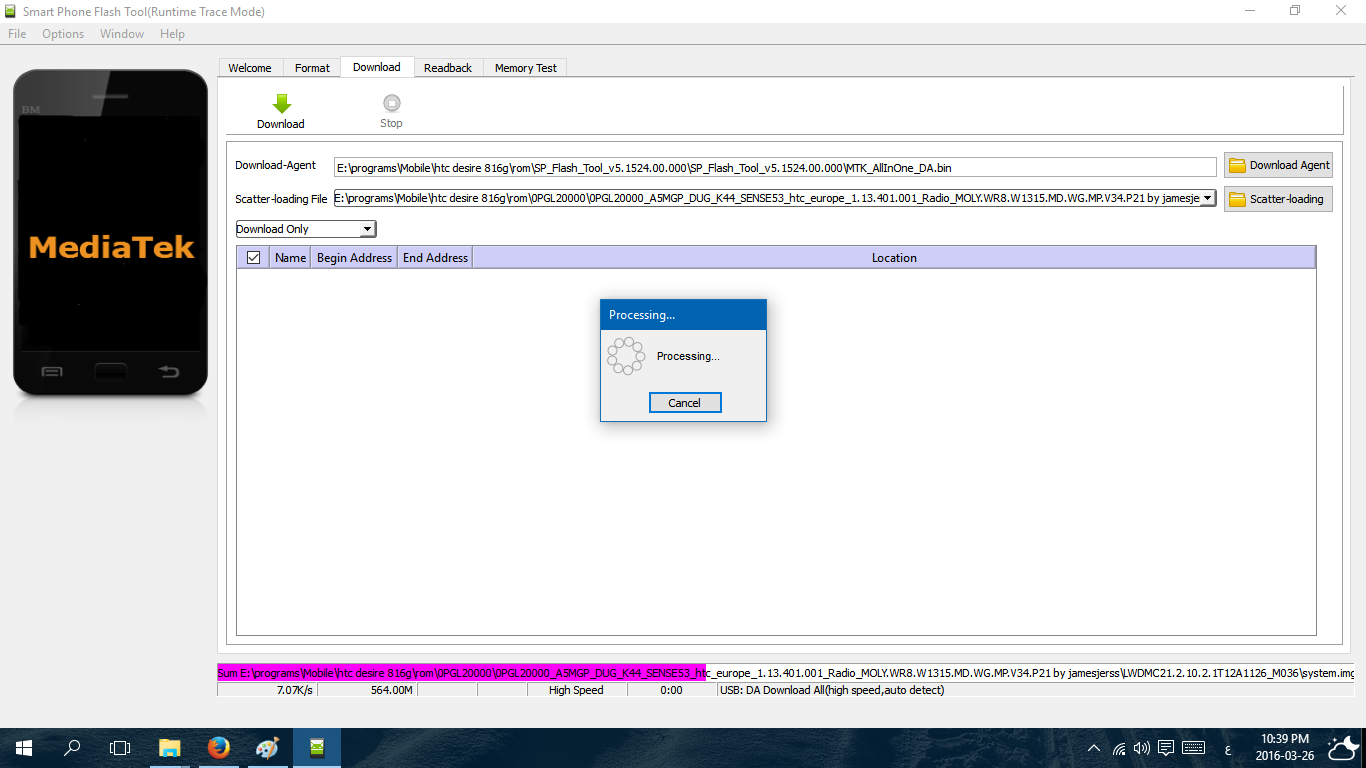Click the Begin Address column header
This screenshot has width=1366, height=768.
[354, 257]
